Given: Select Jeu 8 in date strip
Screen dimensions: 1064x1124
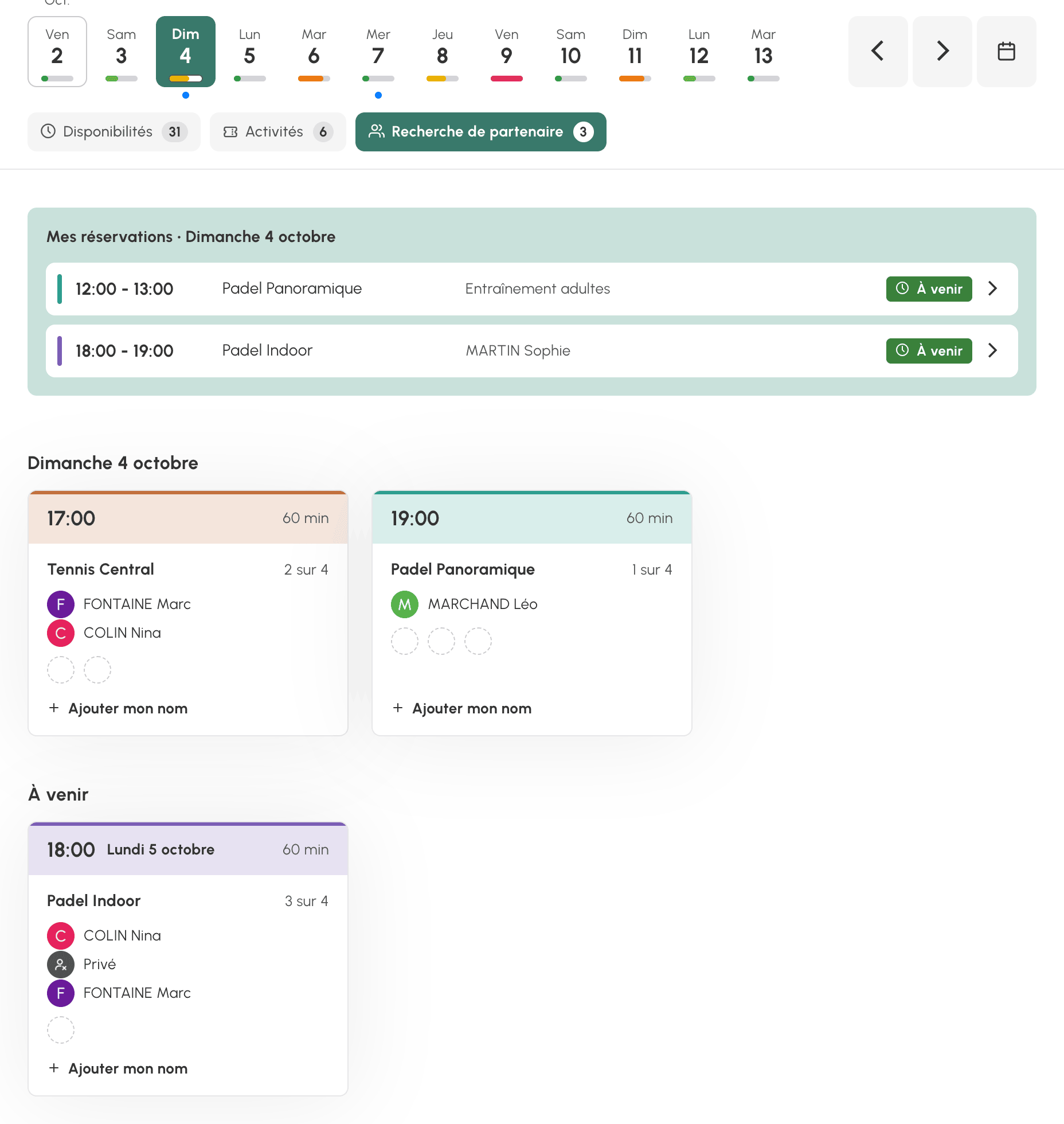Looking at the screenshot, I should pyautogui.click(x=443, y=52).
